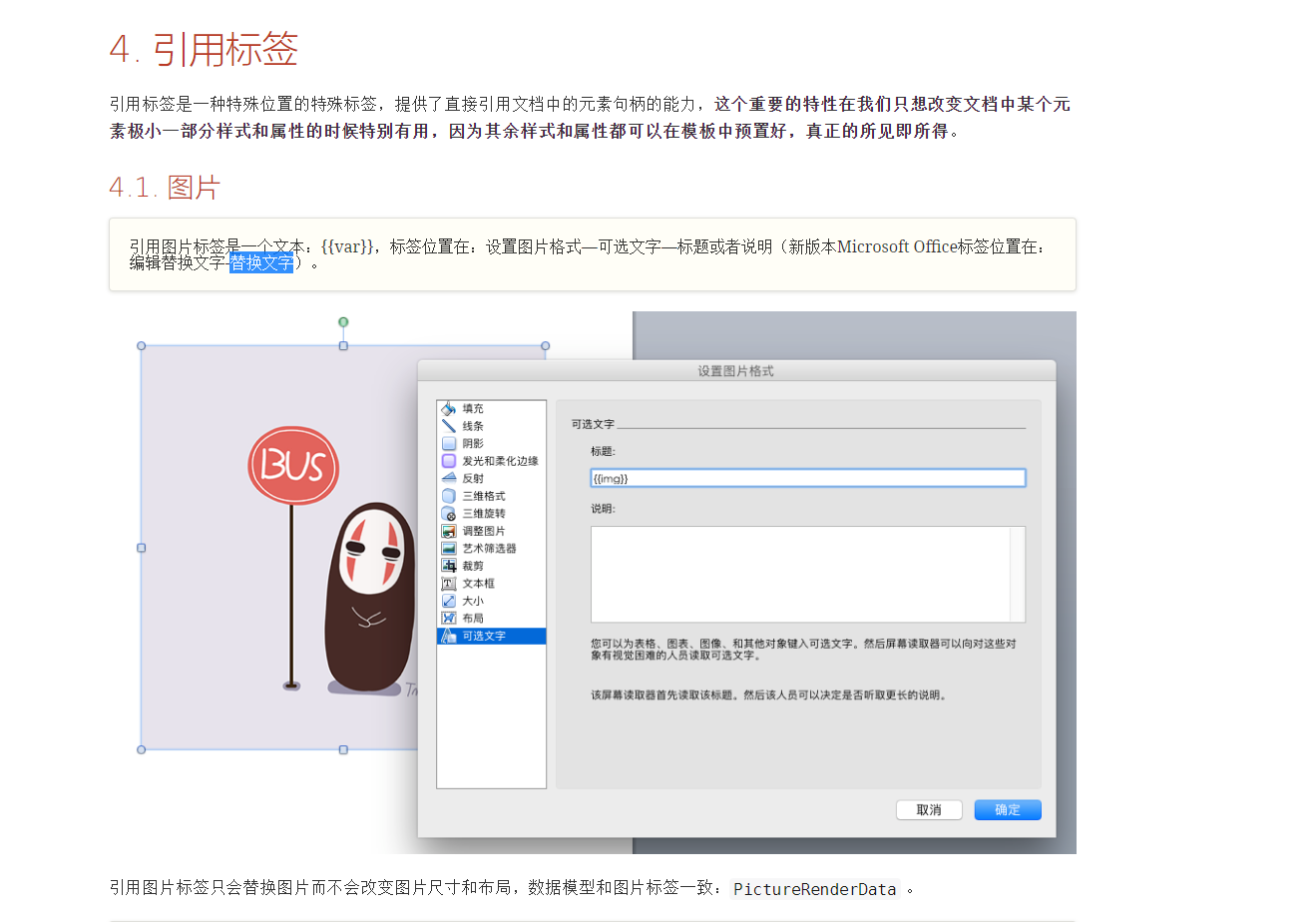The image size is (1316, 922).
Task: Select the 填充 paint bucket icon
Action: [449, 409]
